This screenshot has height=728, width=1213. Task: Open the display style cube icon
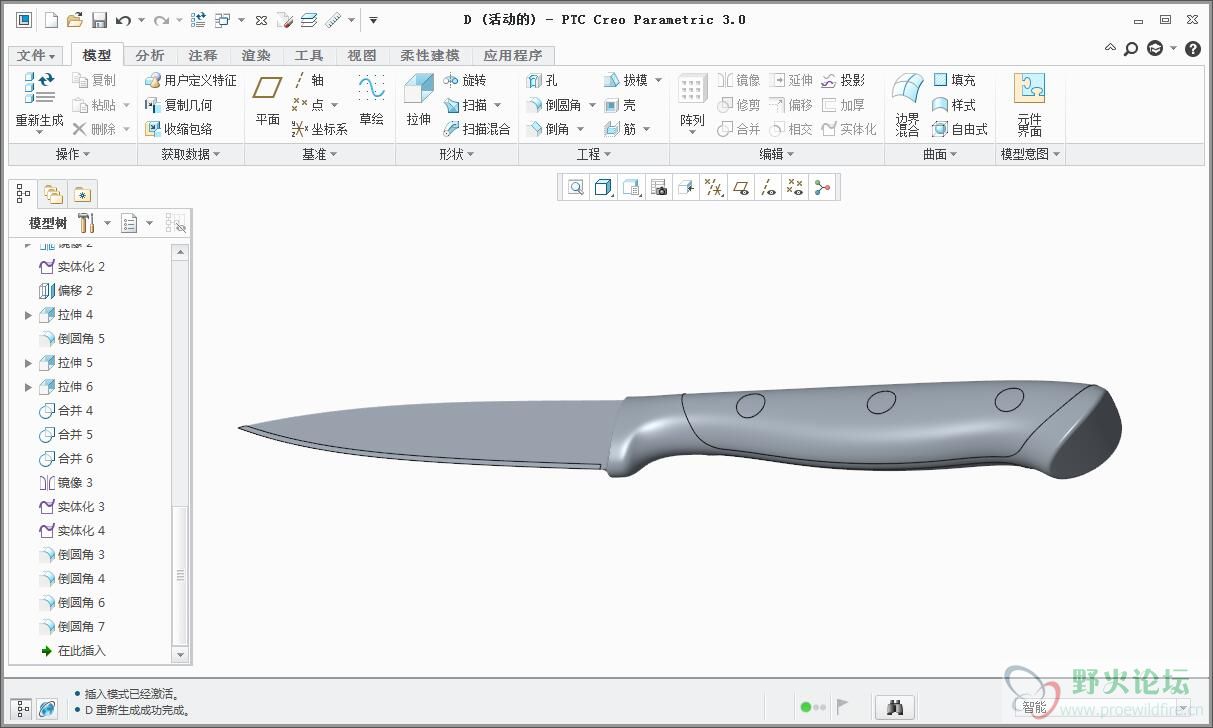click(x=603, y=187)
